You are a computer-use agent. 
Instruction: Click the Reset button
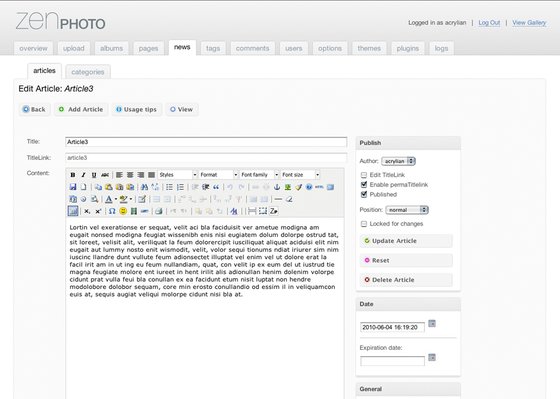pos(406,260)
